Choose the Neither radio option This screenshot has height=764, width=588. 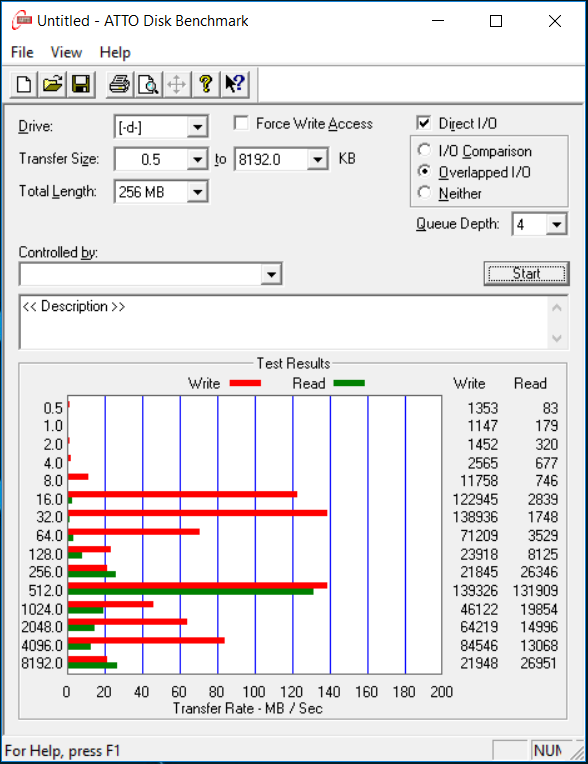click(x=424, y=193)
